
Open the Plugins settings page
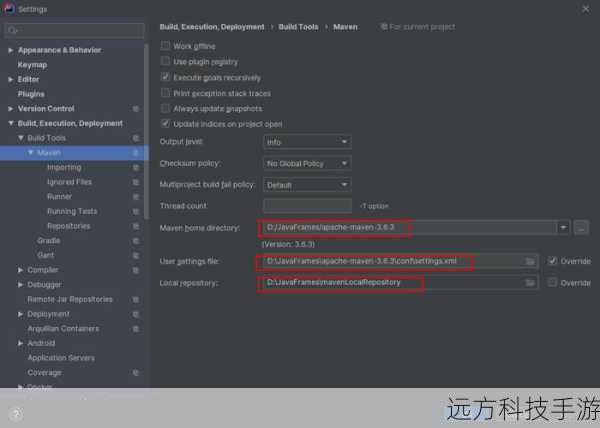tap(31, 94)
